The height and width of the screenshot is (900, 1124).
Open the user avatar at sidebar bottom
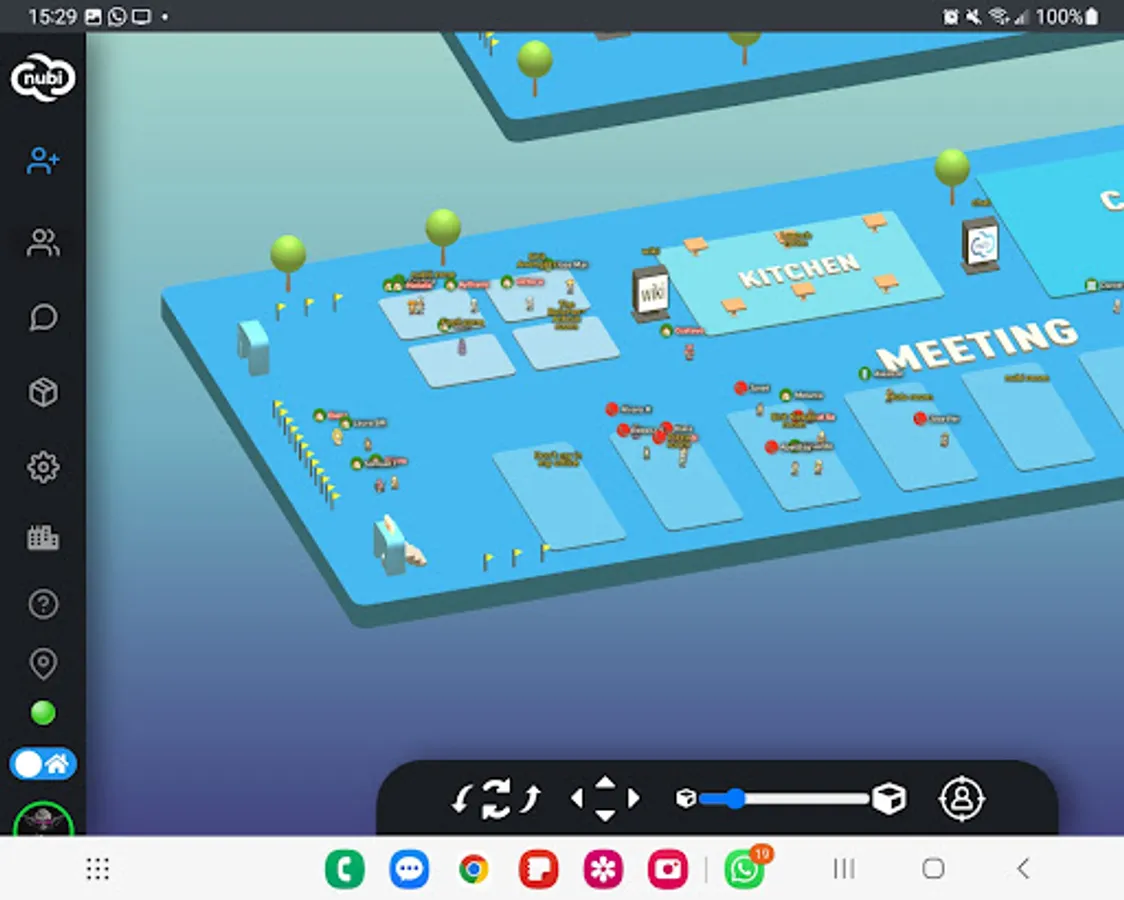[43, 819]
